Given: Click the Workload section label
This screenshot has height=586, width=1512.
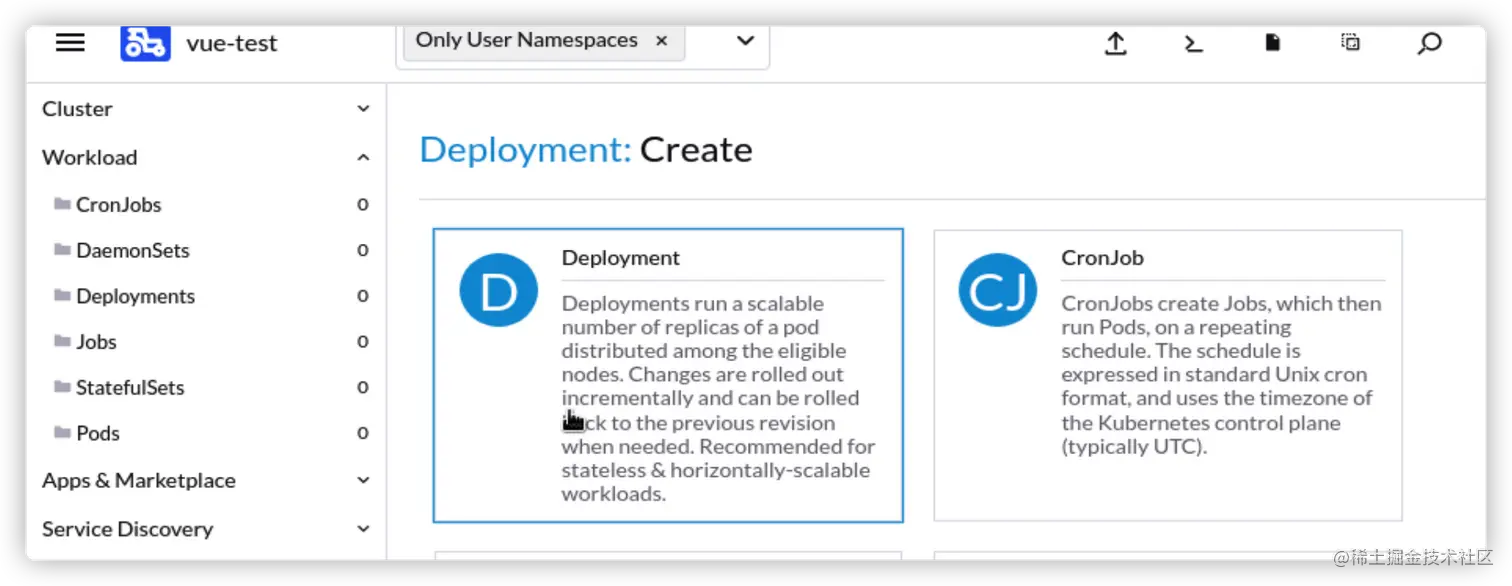Looking at the screenshot, I should pyautogui.click(x=89, y=158).
